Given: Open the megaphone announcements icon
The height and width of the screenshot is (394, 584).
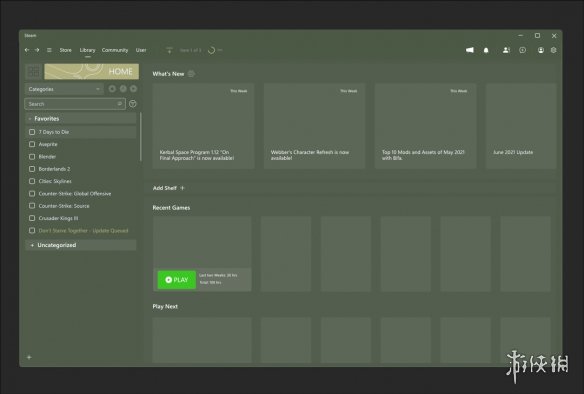Looking at the screenshot, I should coord(470,50).
